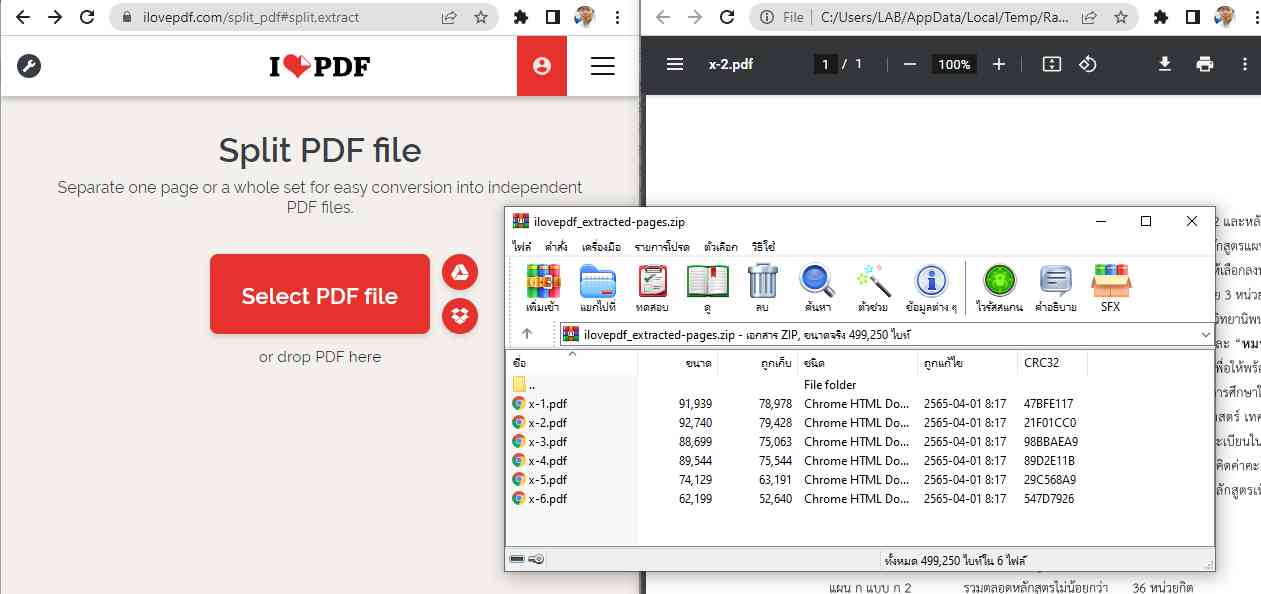Open the ไฟล์ (File) menu in WinRAR

[x=522, y=247]
